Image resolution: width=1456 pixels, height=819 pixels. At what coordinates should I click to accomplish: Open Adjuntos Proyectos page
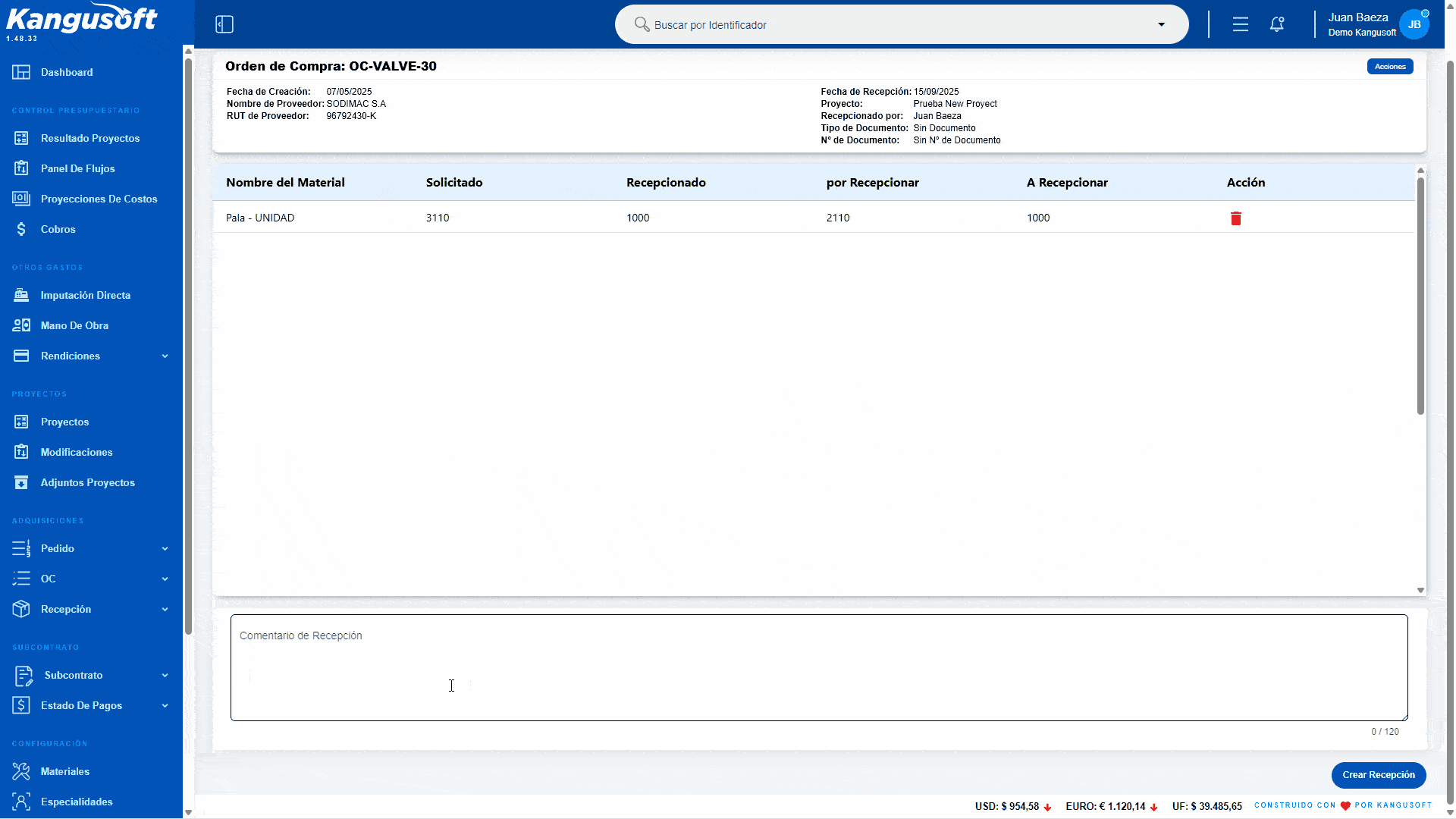88,482
